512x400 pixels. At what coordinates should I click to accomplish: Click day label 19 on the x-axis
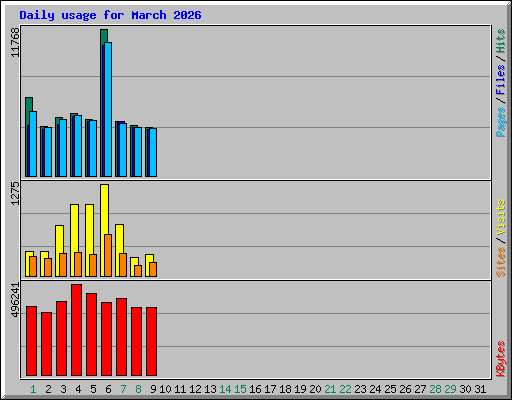(x=300, y=389)
